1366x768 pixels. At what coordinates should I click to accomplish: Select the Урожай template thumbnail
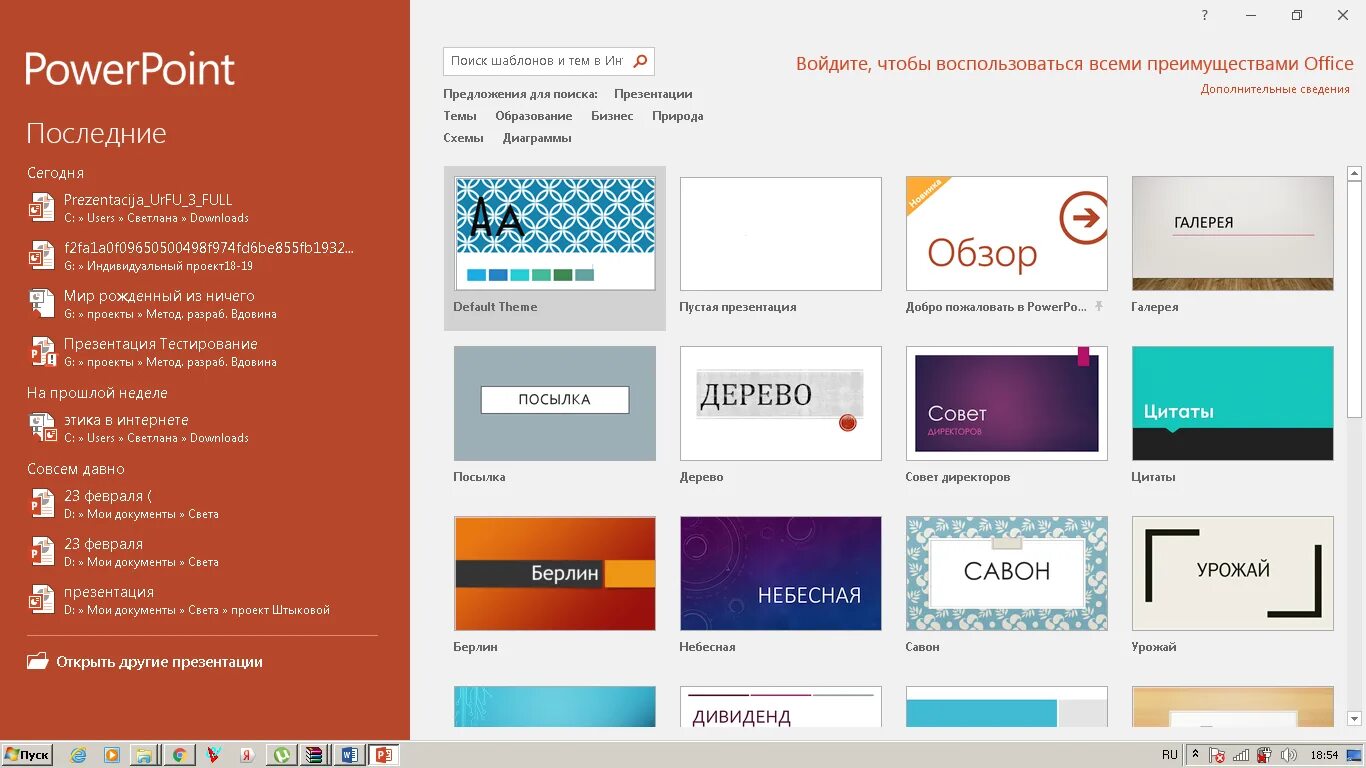coord(1233,573)
